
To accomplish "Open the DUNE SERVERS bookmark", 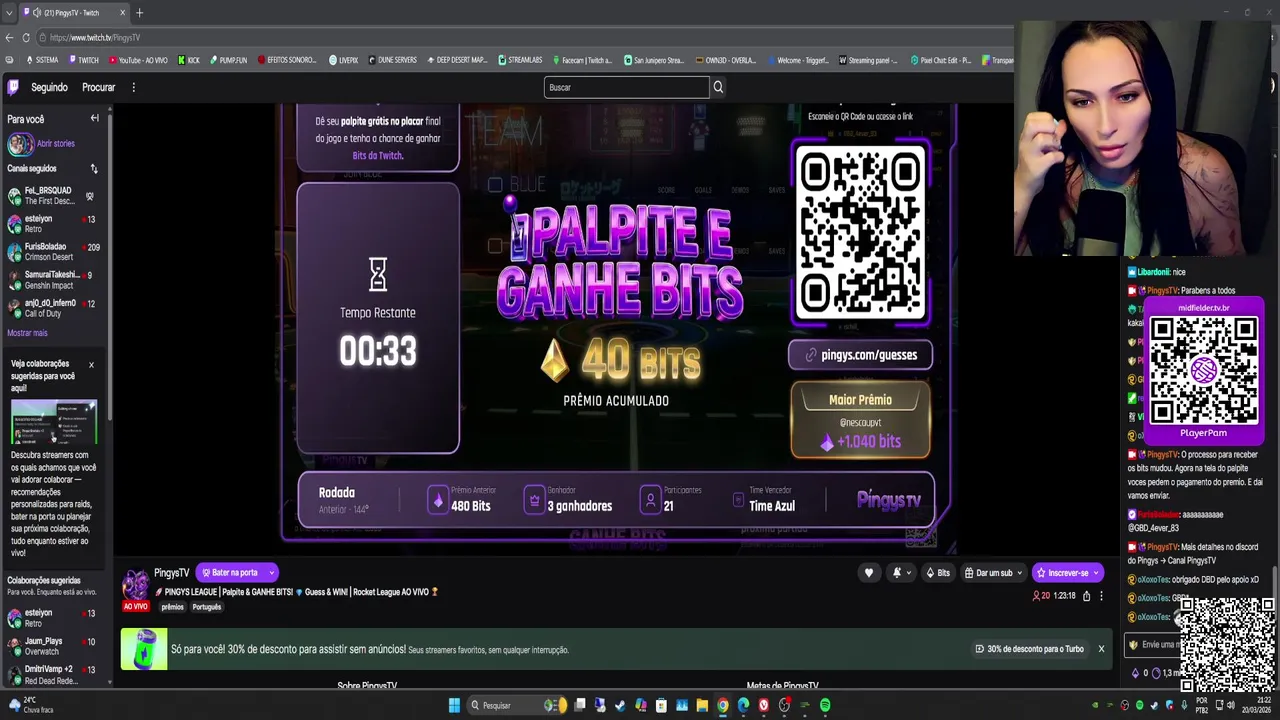I will tap(392, 60).
